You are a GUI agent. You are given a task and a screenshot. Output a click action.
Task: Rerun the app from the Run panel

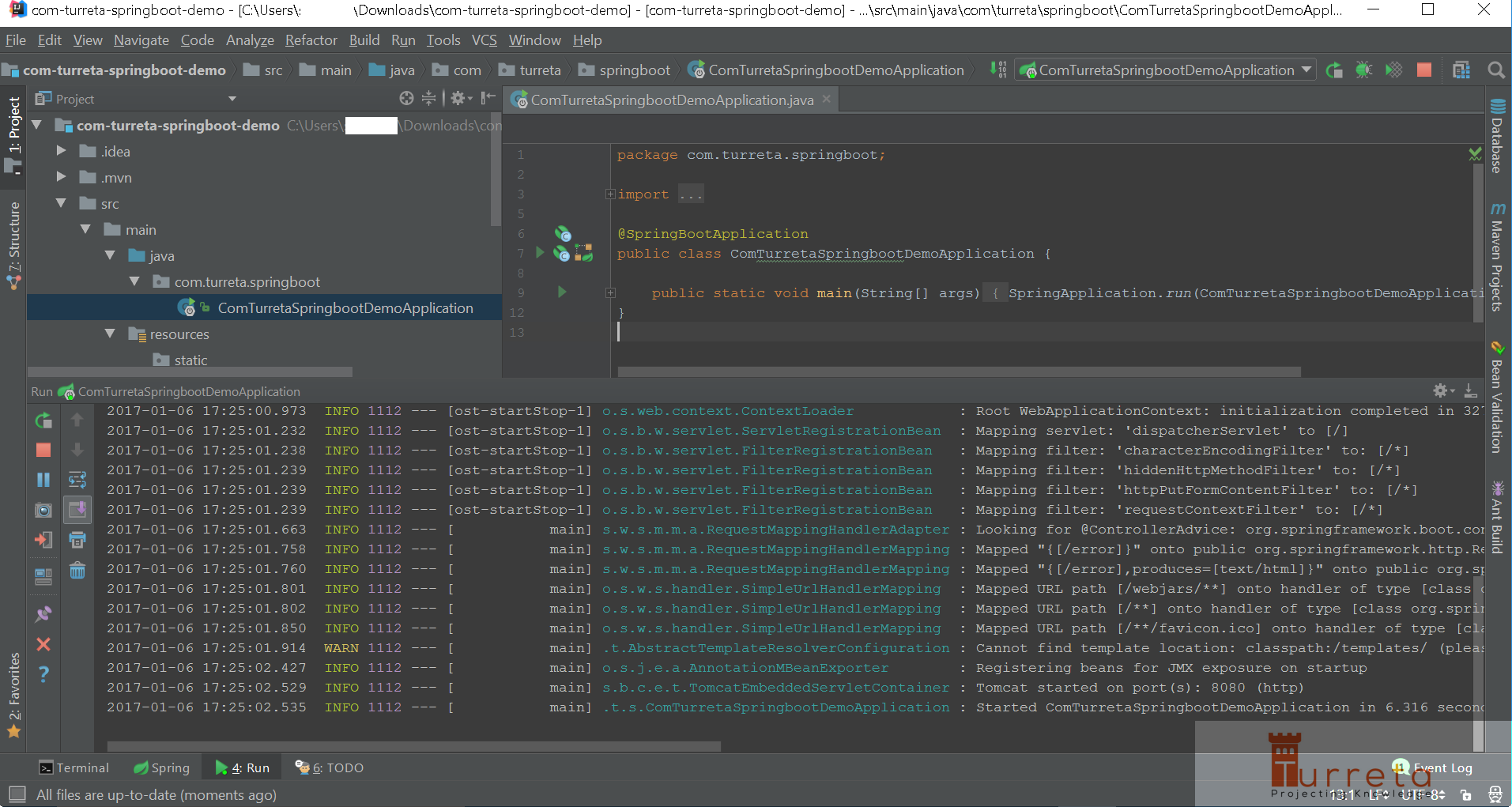click(x=43, y=420)
